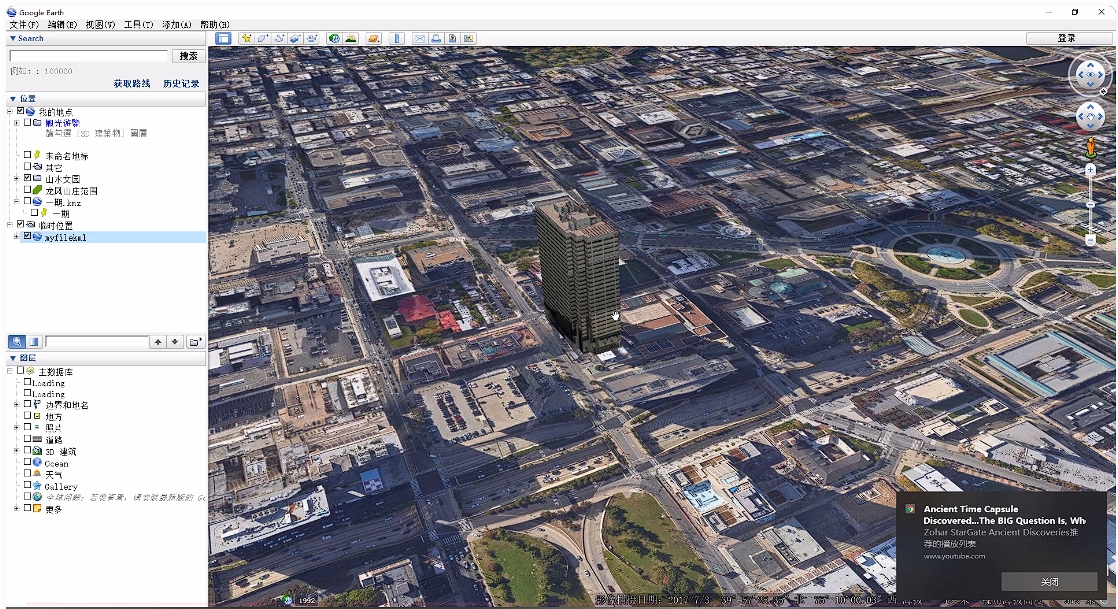
Task: Click the print icon in the toolbar
Action: [x=437, y=38]
